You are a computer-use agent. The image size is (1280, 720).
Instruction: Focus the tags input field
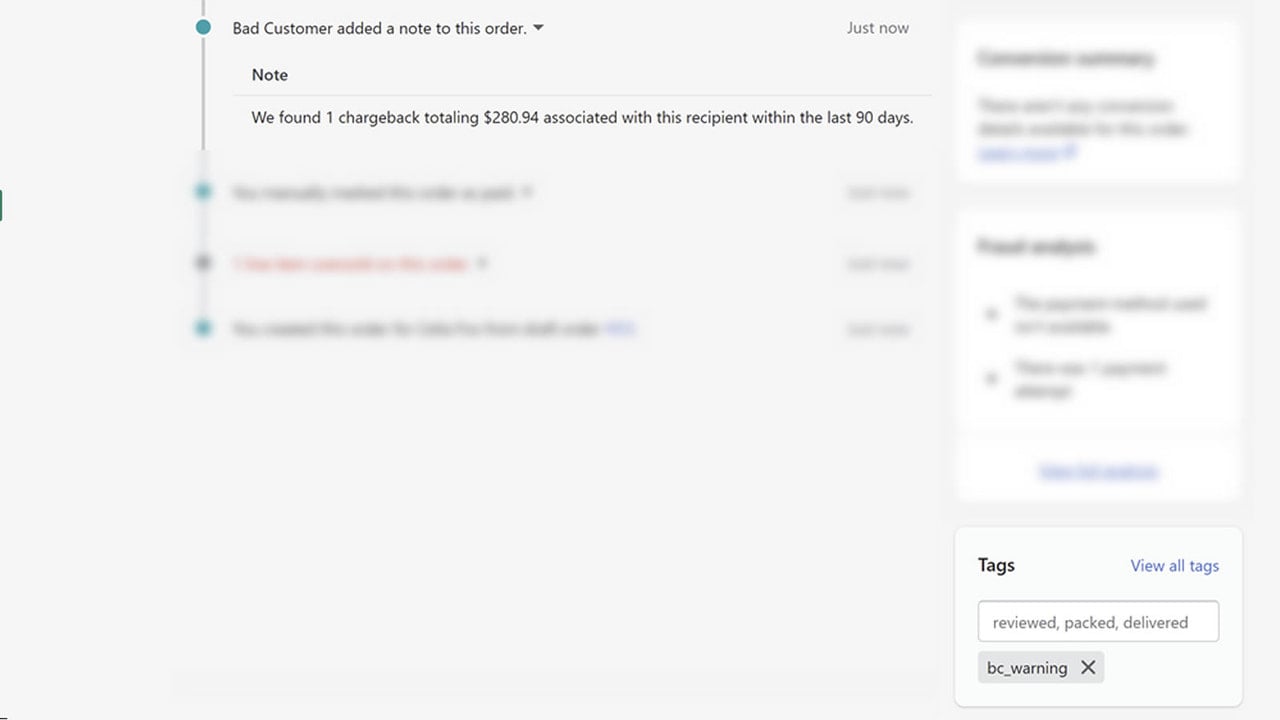click(x=1098, y=621)
